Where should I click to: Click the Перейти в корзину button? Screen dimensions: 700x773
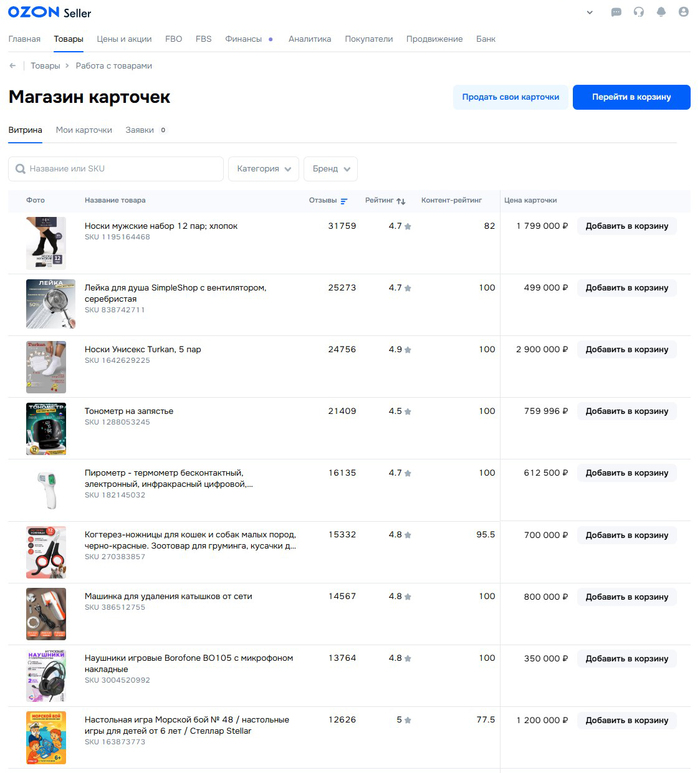click(x=631, y=97)
